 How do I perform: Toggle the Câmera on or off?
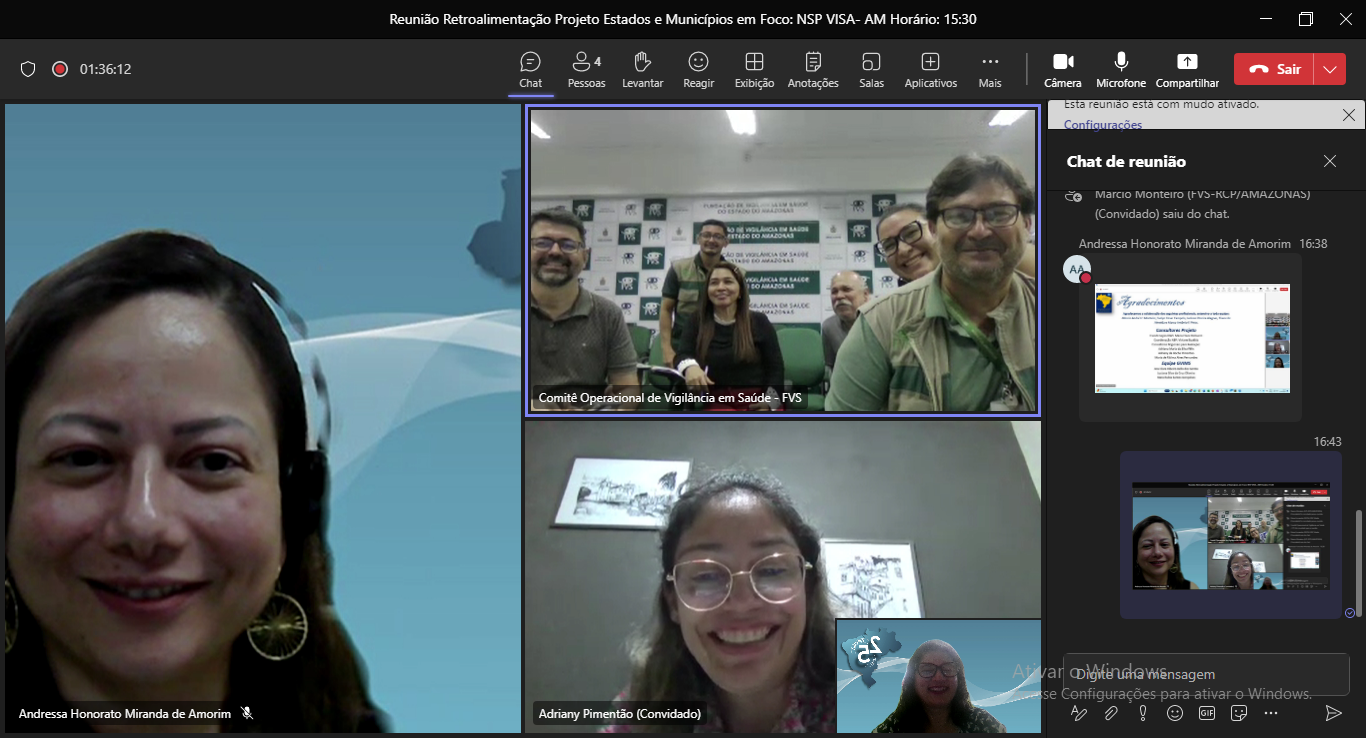pos(1063,69)
